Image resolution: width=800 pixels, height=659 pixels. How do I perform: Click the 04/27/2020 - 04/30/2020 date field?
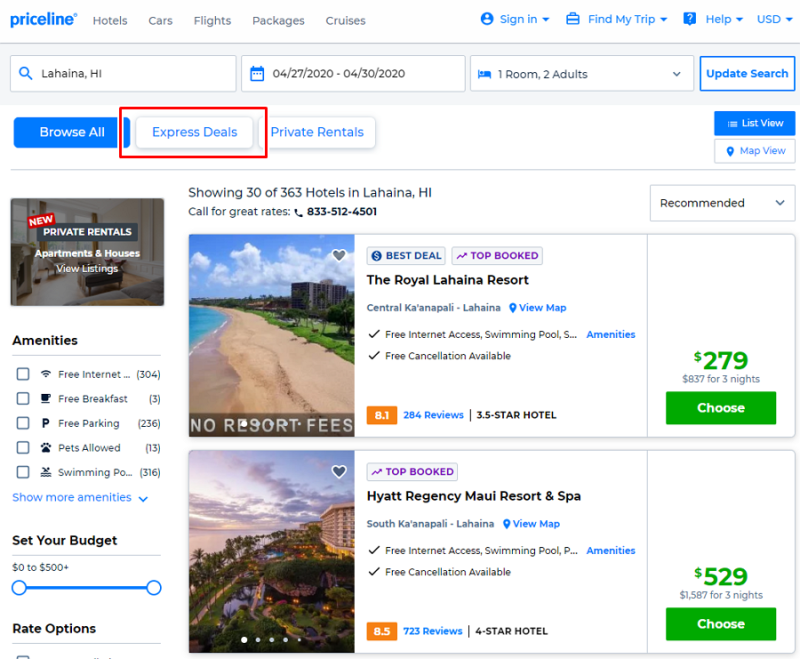353,73
